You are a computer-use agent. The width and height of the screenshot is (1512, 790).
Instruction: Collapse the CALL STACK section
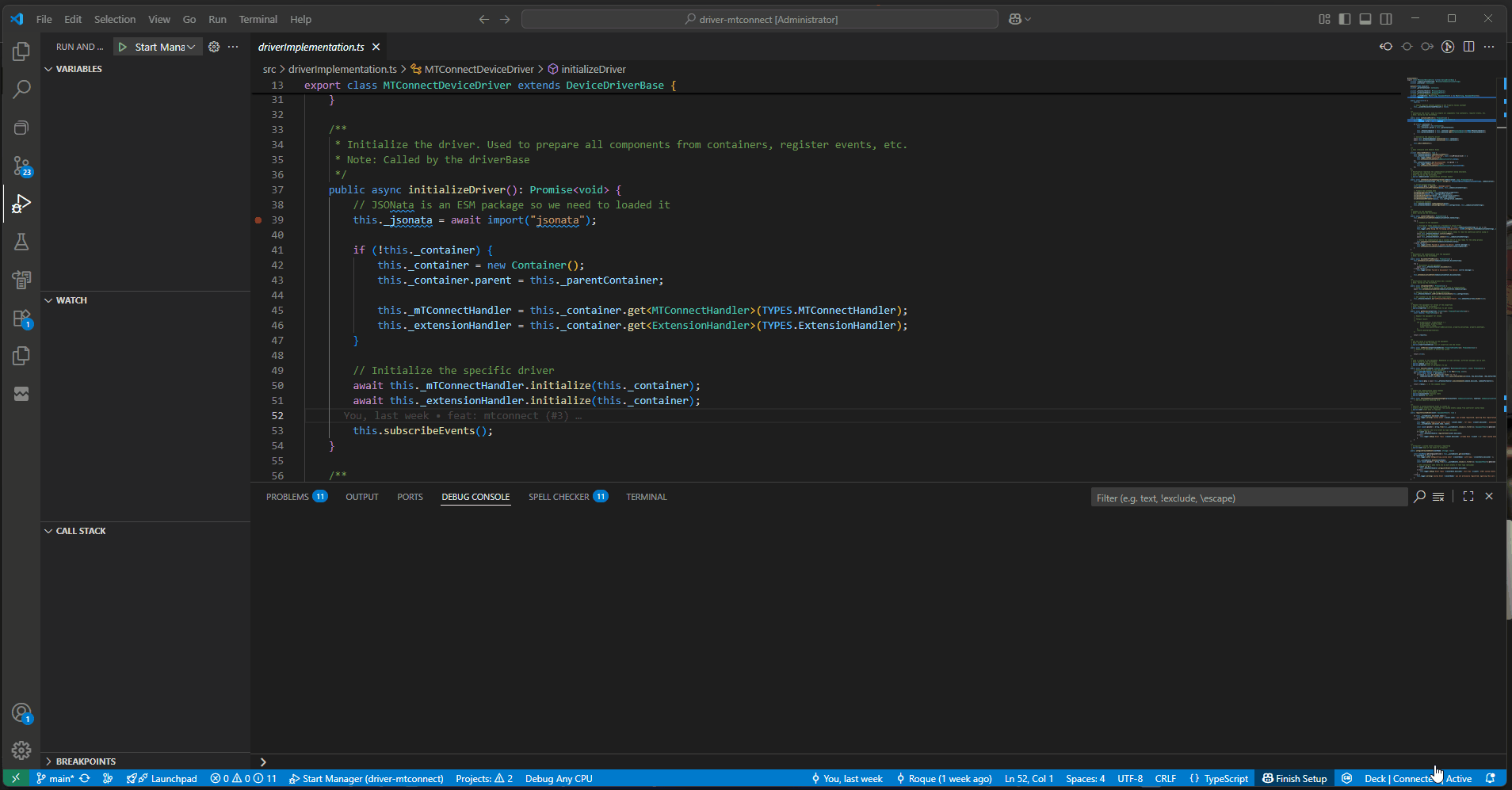pyautogui.click(x=81, y=531)
